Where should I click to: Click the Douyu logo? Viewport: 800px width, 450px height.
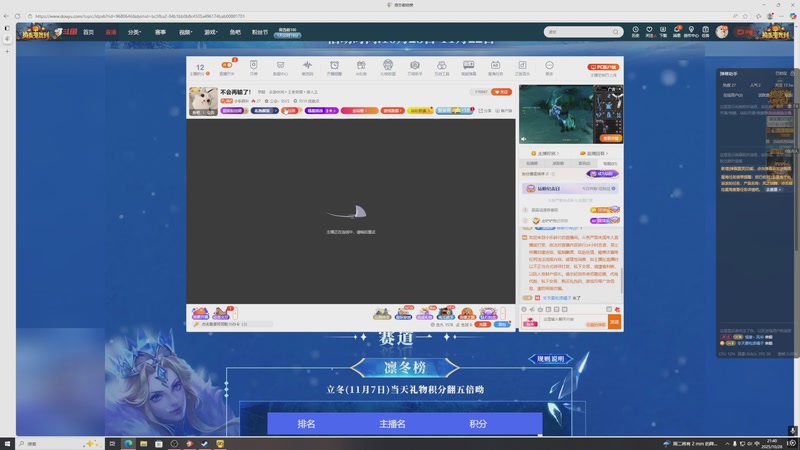(x=66, y=32)
